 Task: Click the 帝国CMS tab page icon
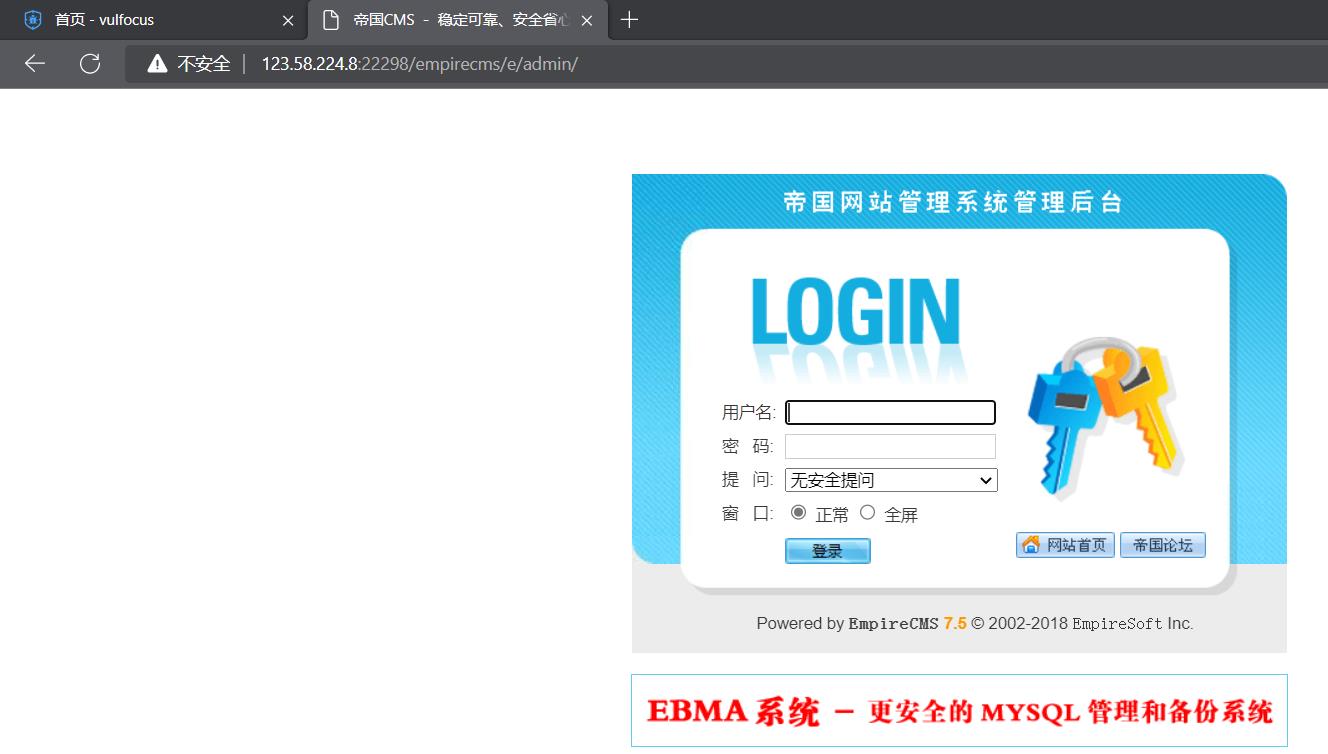pos(331,20)
